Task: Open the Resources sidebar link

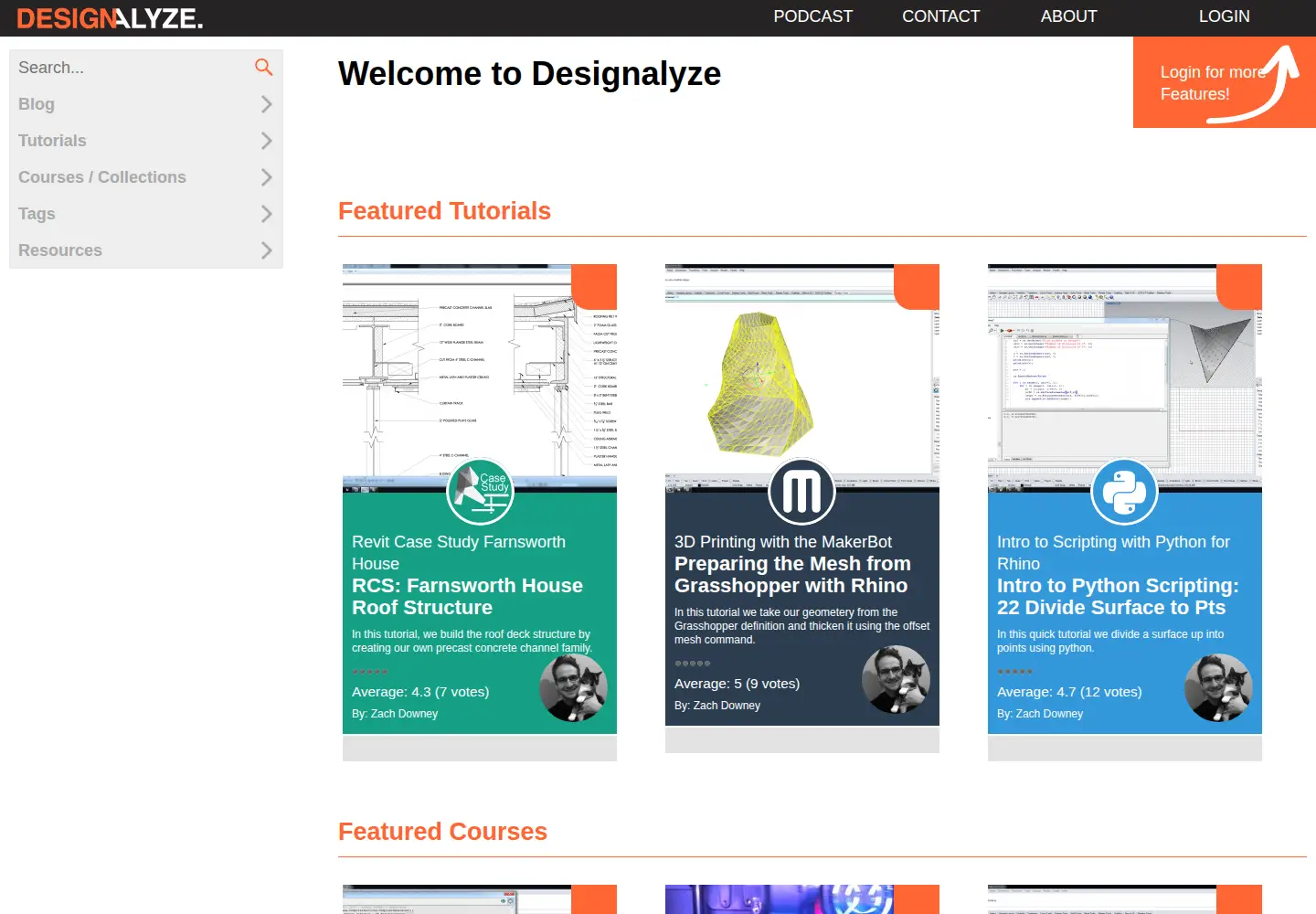Action: pos(60,250)
